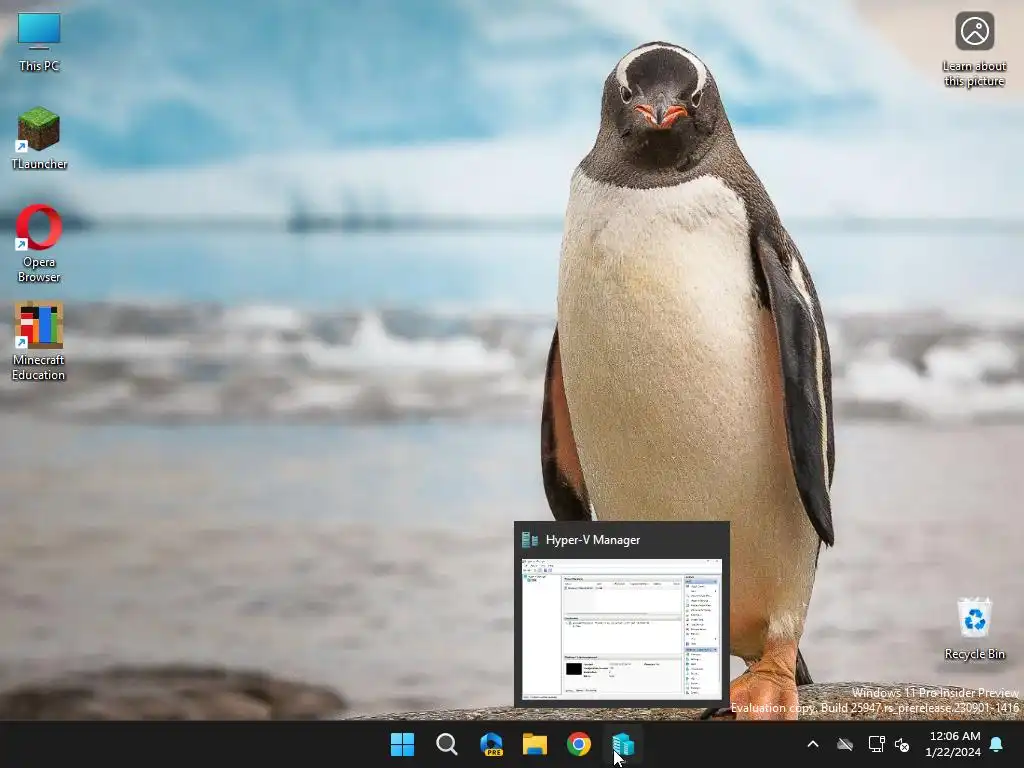Image resolution: width=1024 pixels, height=768 pixels.
Task: Click the Learn about this picture icon
Action: (x=974, y=50)
